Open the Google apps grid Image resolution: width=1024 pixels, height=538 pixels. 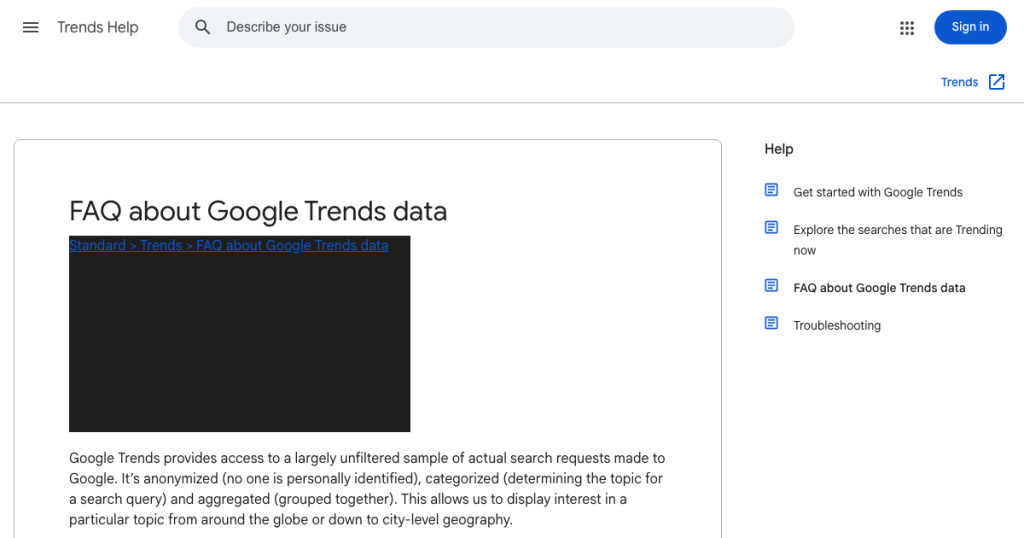click(906, 27)
